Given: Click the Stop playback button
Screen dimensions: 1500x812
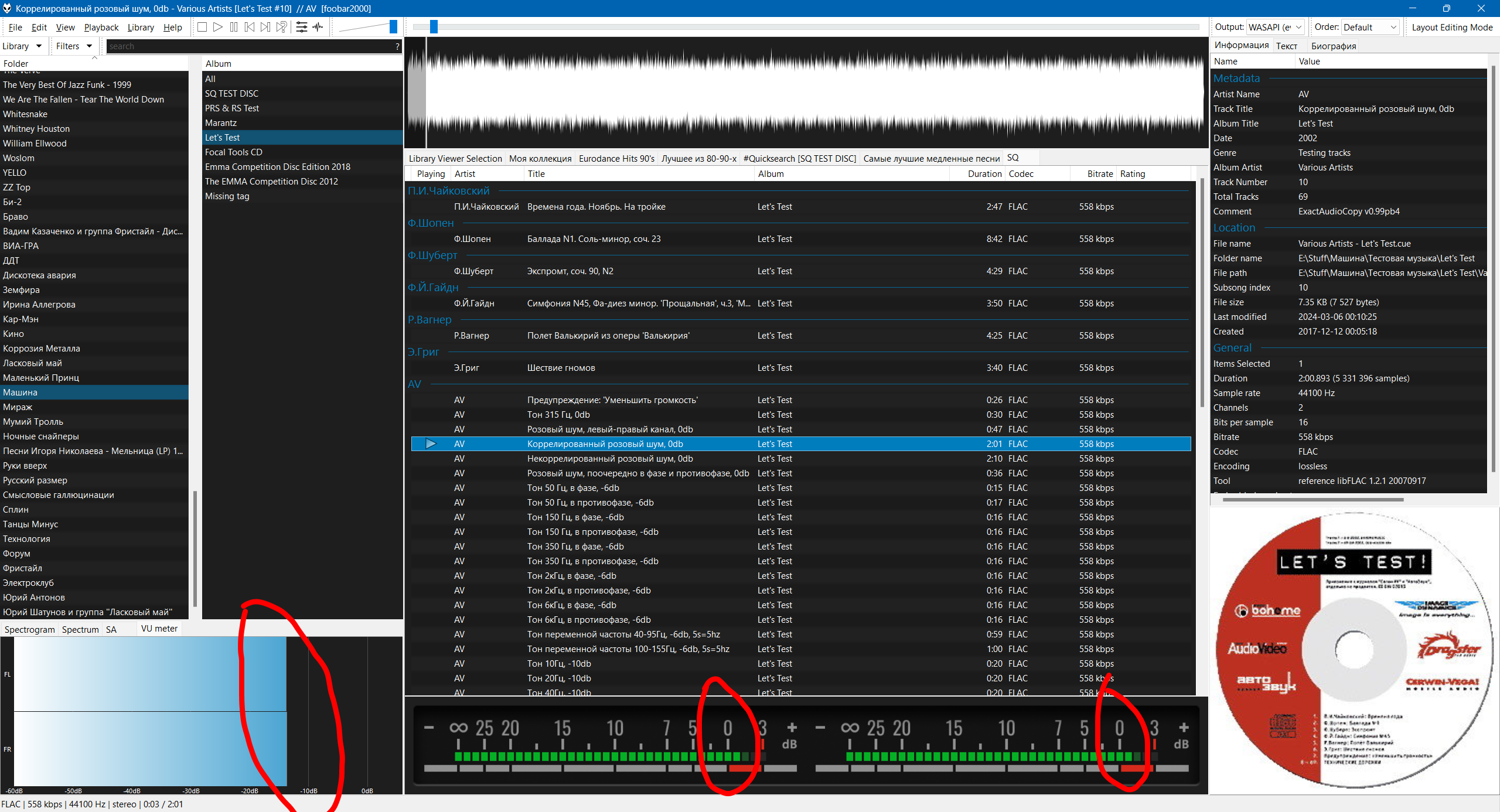Looking at the screenshot, I should (x=202, y=27).
